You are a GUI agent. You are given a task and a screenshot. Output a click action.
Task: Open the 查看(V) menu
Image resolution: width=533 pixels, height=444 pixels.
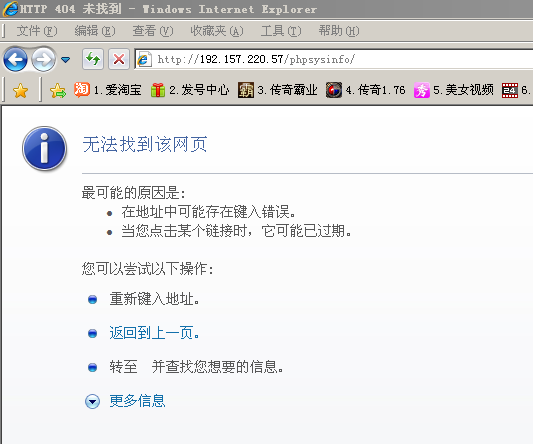coord(153,31)
